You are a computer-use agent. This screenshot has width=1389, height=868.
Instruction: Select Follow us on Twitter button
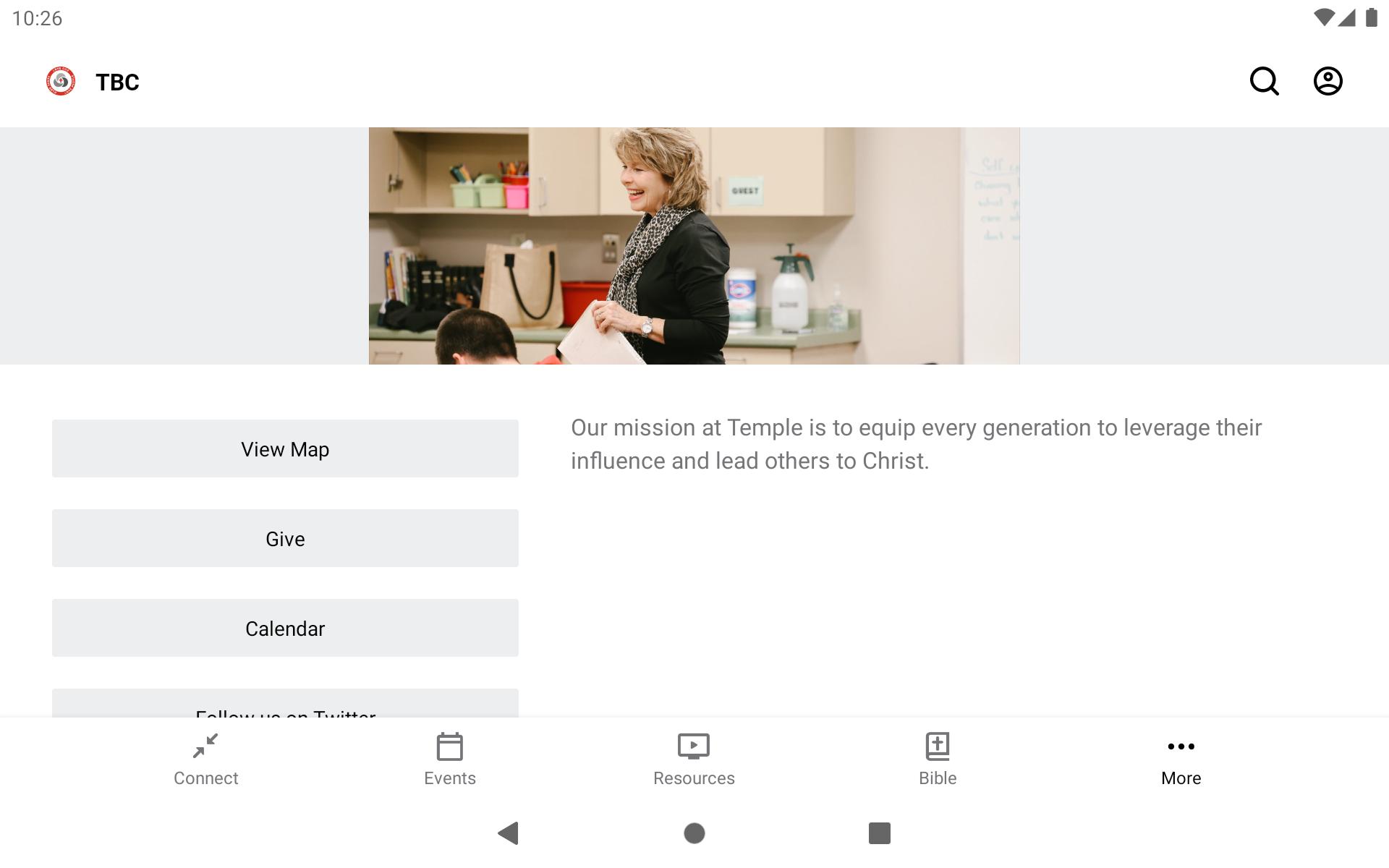tap(285, 704)
